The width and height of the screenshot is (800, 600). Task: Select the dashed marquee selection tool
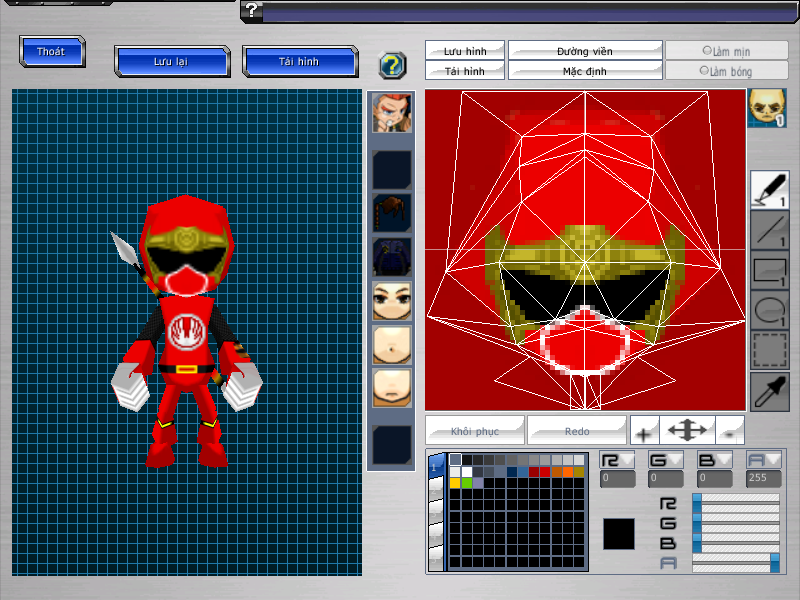pyautogui.click(x=769, y=350)
